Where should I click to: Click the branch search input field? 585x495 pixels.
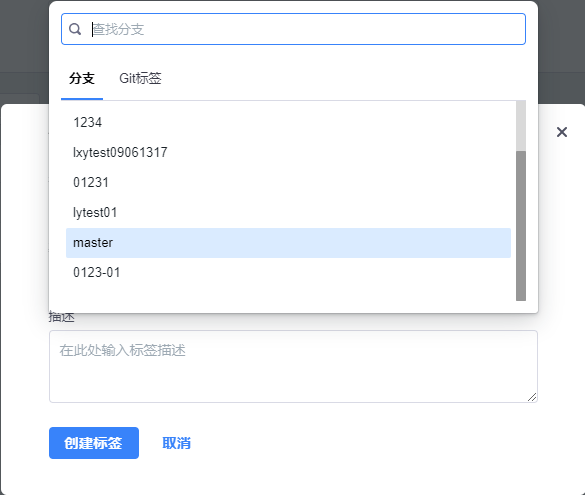[293, 29]
